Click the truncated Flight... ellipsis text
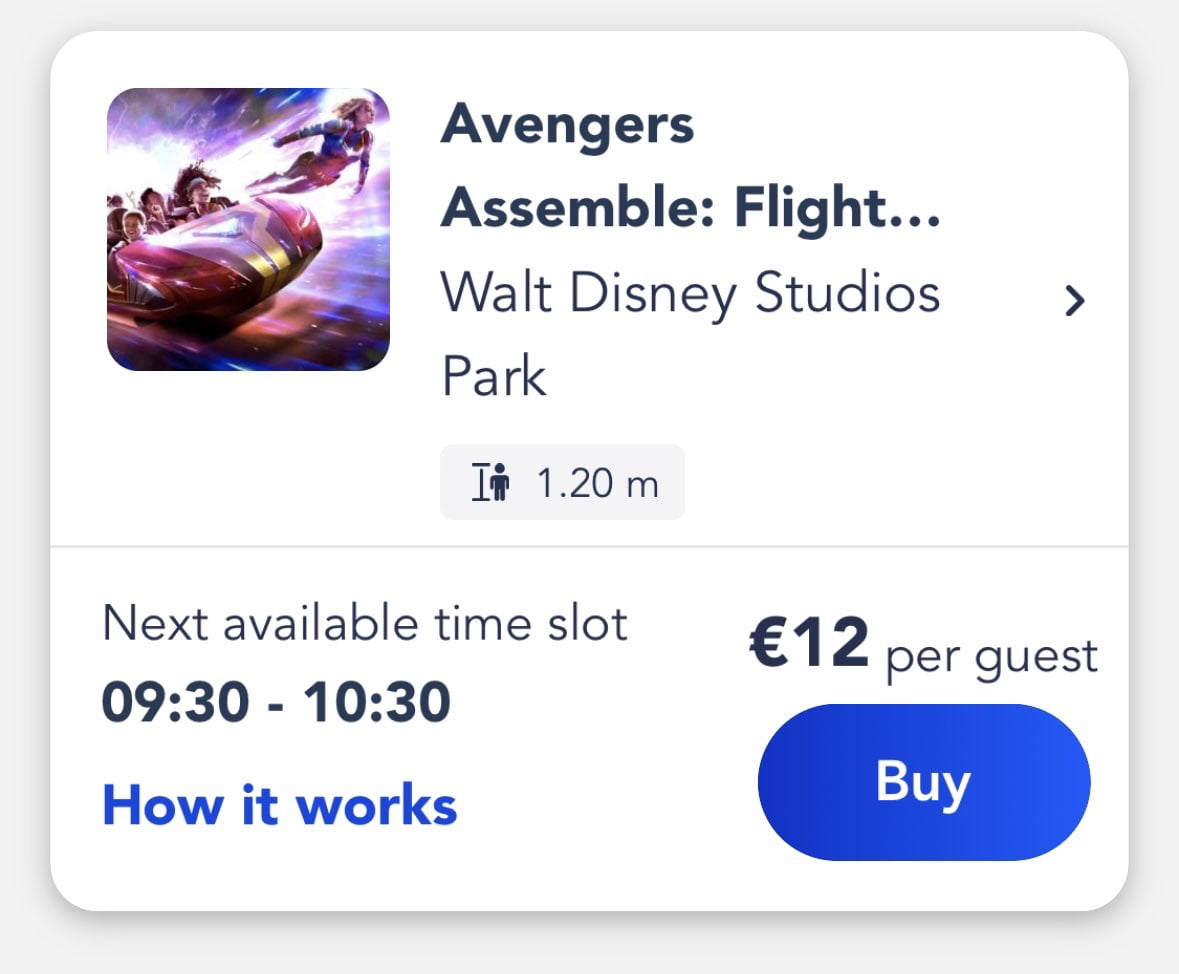The image size is (1179, 974). click(838, 208)
